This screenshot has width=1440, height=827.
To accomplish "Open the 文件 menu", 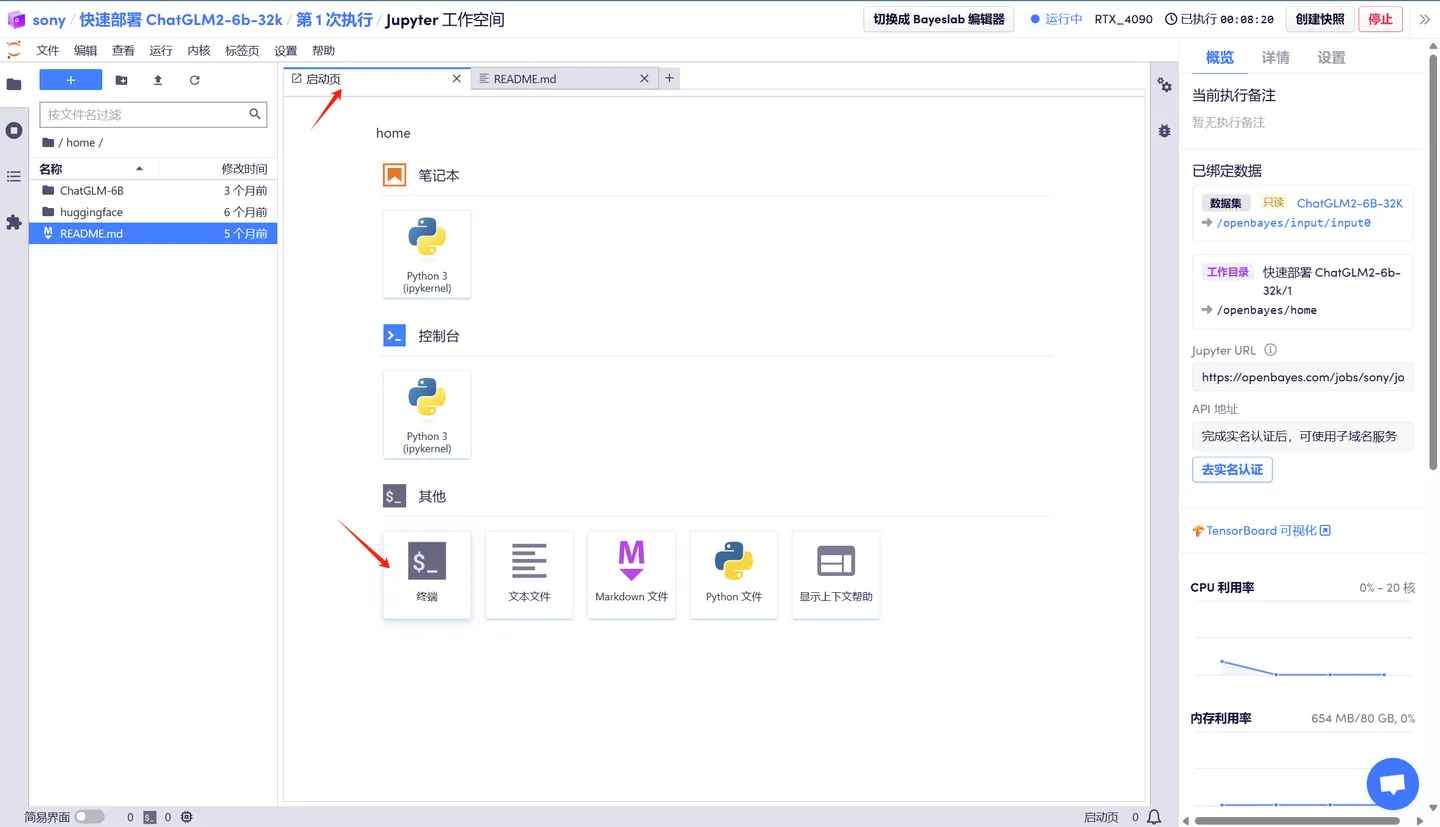I will (48, 50).
